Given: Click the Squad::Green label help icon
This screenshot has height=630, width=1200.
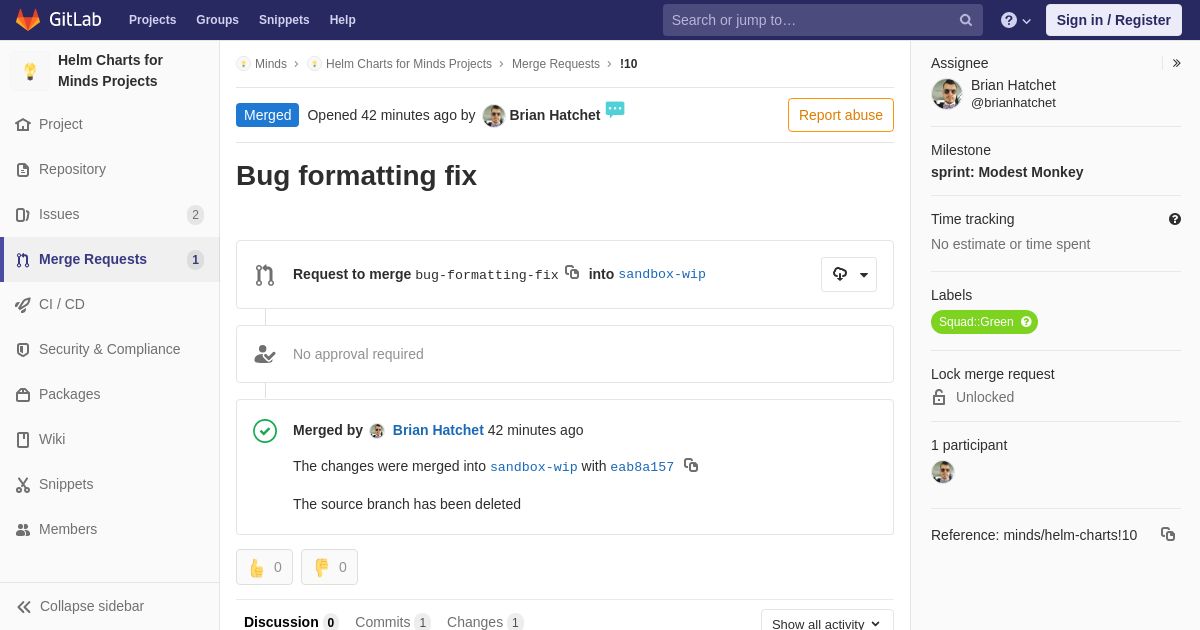Looking at the screenshot, I should [1026, 322].
